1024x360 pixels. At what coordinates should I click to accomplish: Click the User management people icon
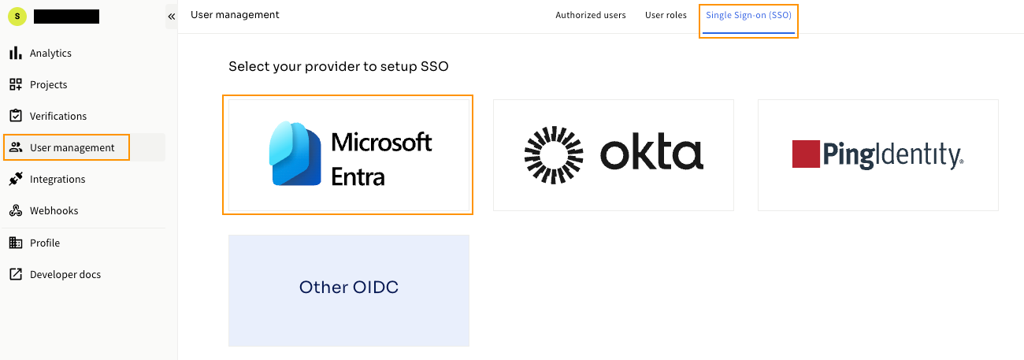(16, 148)
